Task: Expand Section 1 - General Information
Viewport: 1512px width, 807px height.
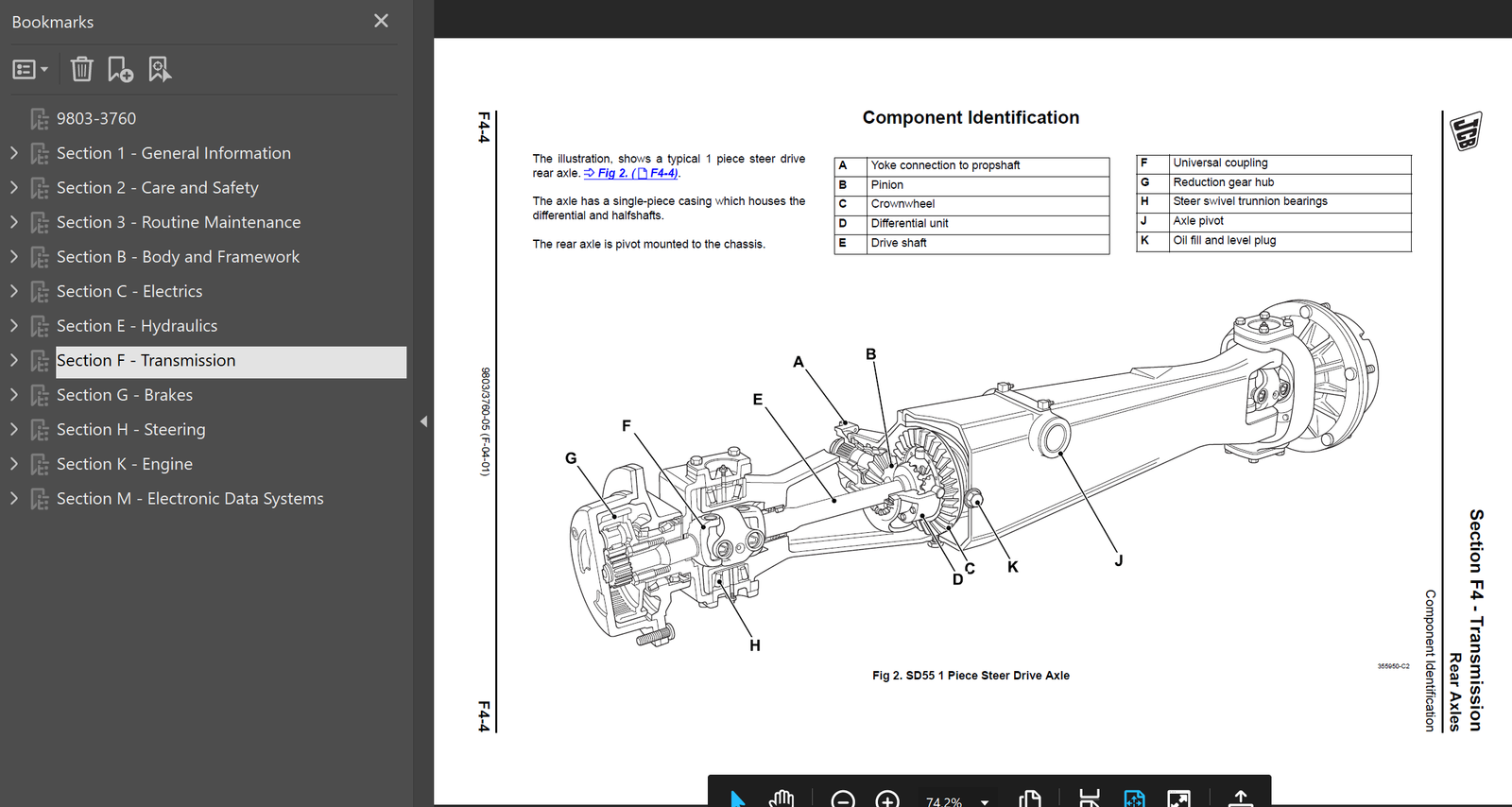Action: [x=14, y=152]
